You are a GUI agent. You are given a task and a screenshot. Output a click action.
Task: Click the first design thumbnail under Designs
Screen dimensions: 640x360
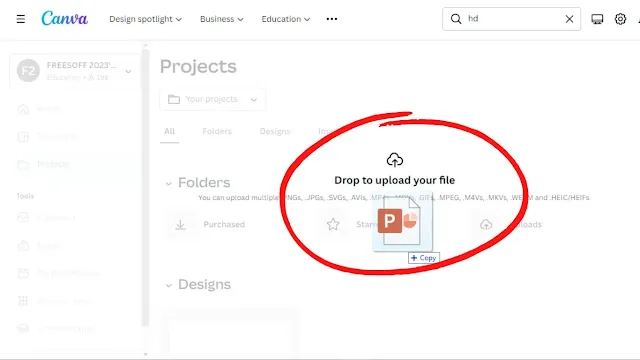tap(230, 333)
